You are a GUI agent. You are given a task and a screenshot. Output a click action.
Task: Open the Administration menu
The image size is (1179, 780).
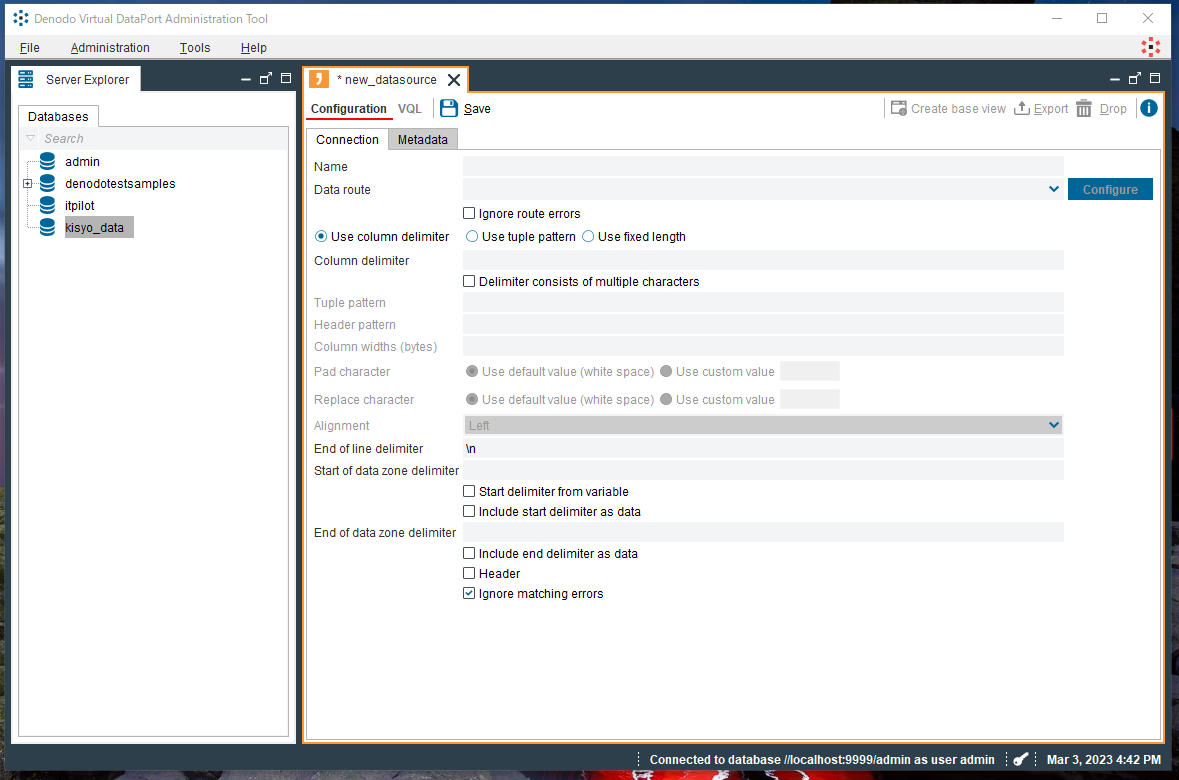[x=110, y=47]
